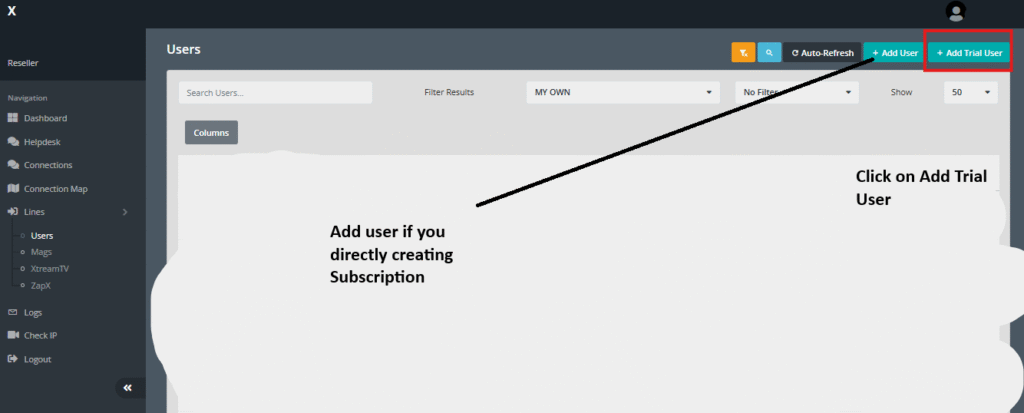Click the orange filter icon button
1024x413 pixels.
pyautogui.click(x=743, y=52)
